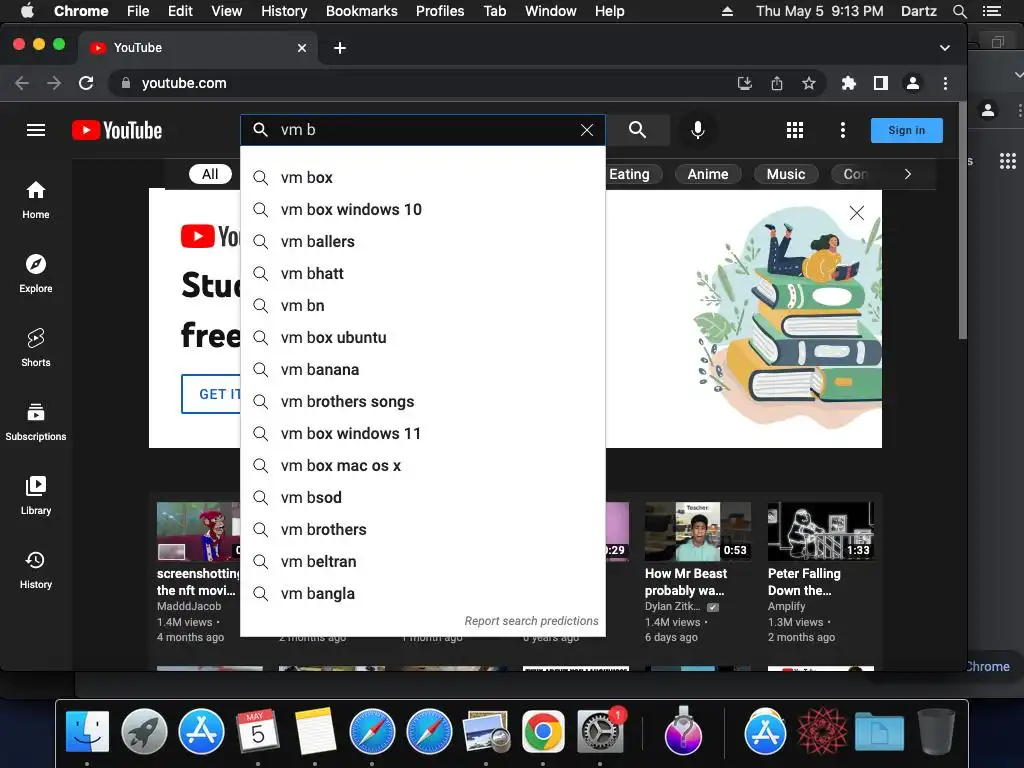Open Subscriptions in sidebar

[36, 422]
